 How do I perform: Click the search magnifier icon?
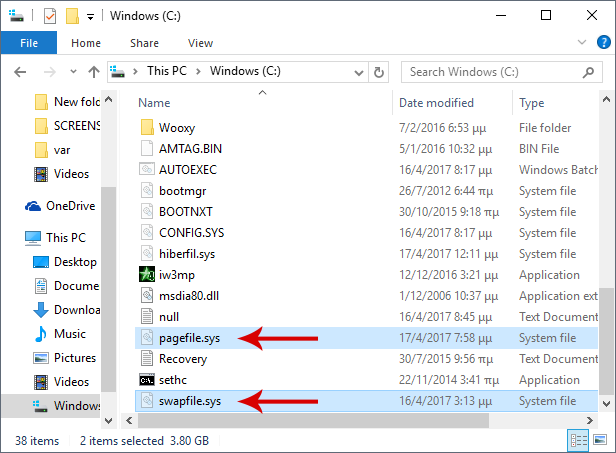tap(588, 72)
